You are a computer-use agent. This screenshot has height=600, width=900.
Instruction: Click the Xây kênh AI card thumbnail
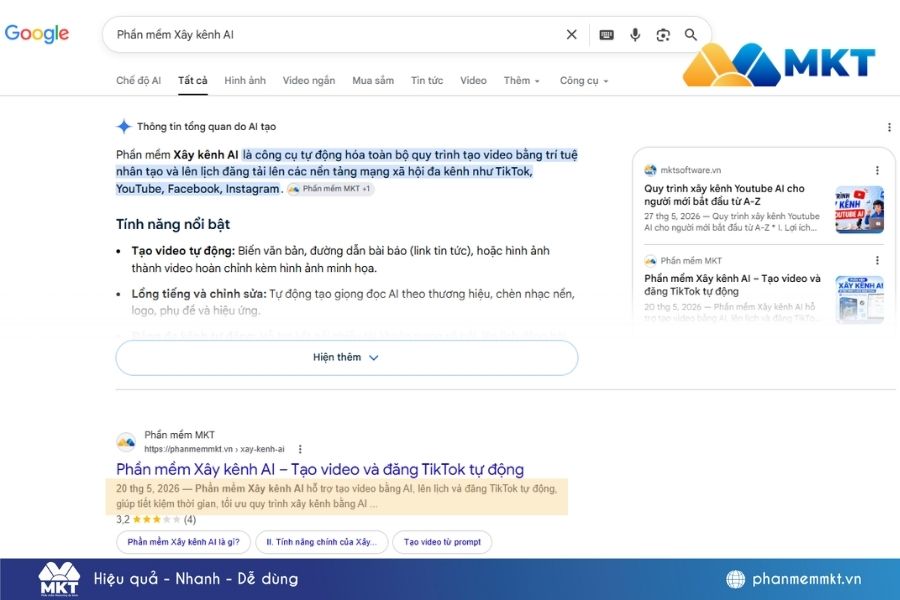tap(859, 299)
